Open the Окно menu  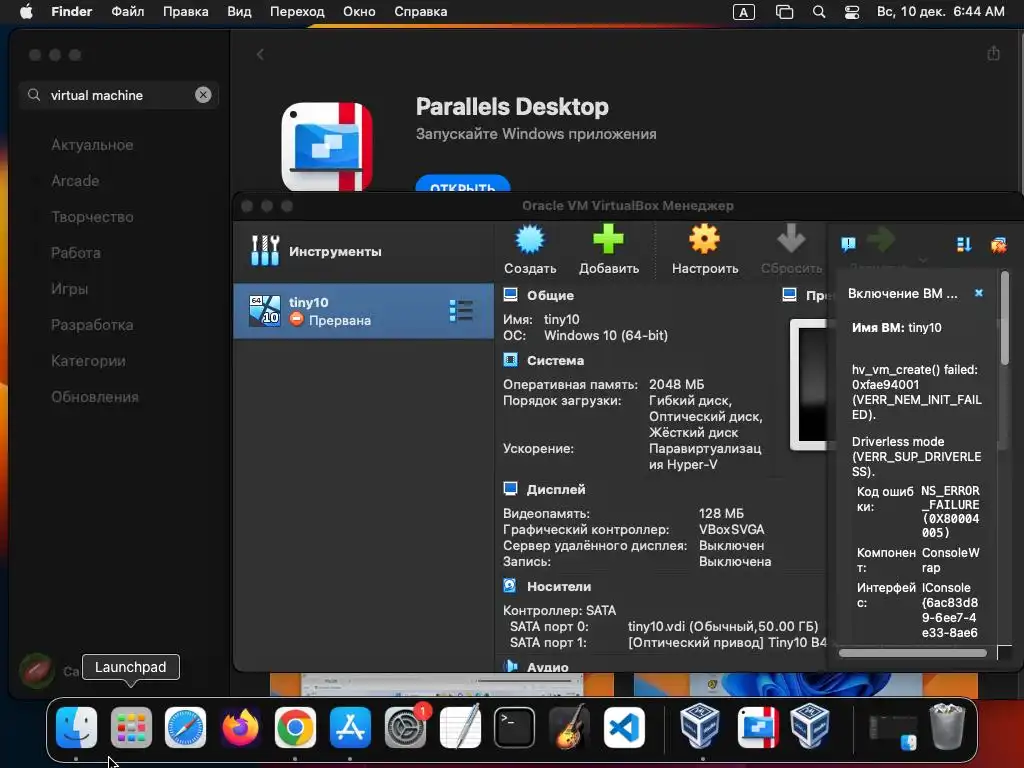click(x=359, y=12)
